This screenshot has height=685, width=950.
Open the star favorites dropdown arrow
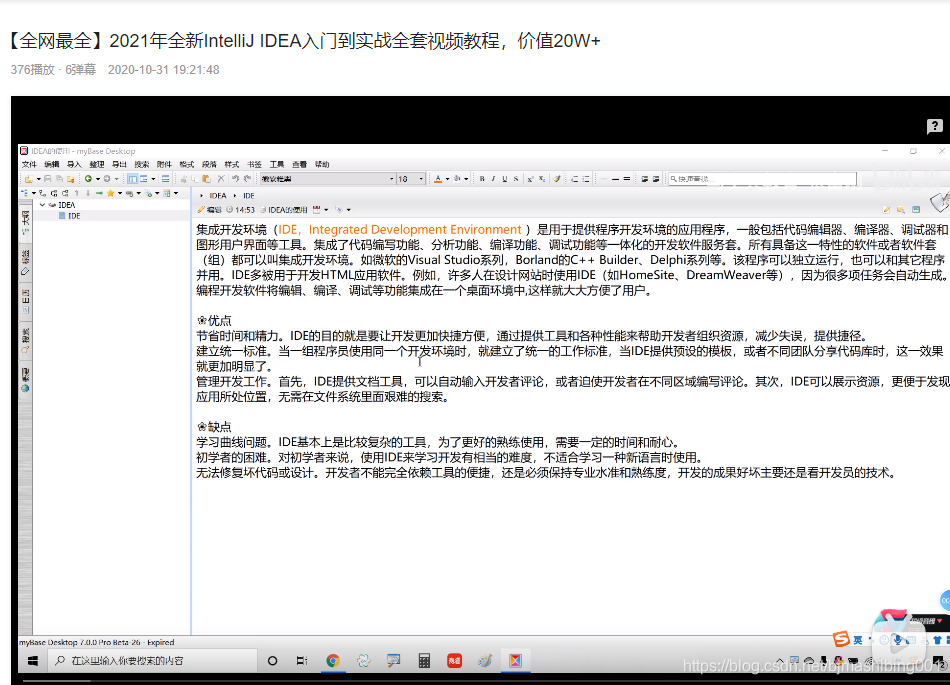[119, 193]
